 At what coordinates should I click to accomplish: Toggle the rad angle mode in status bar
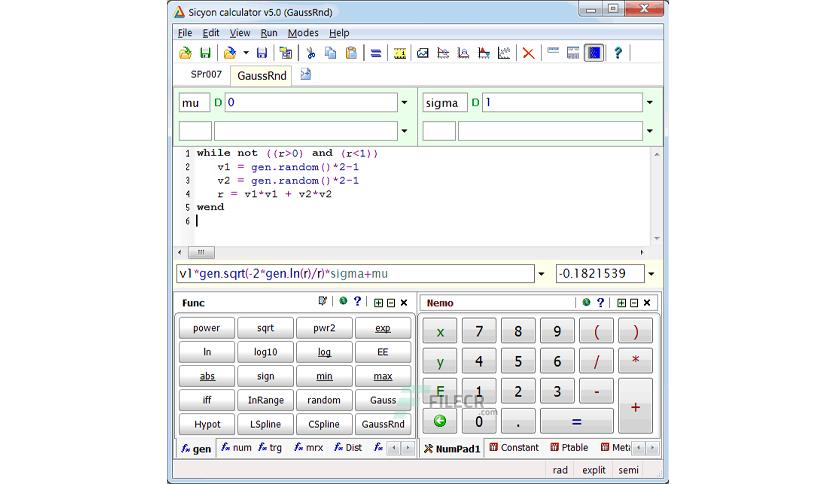(560, 470)
